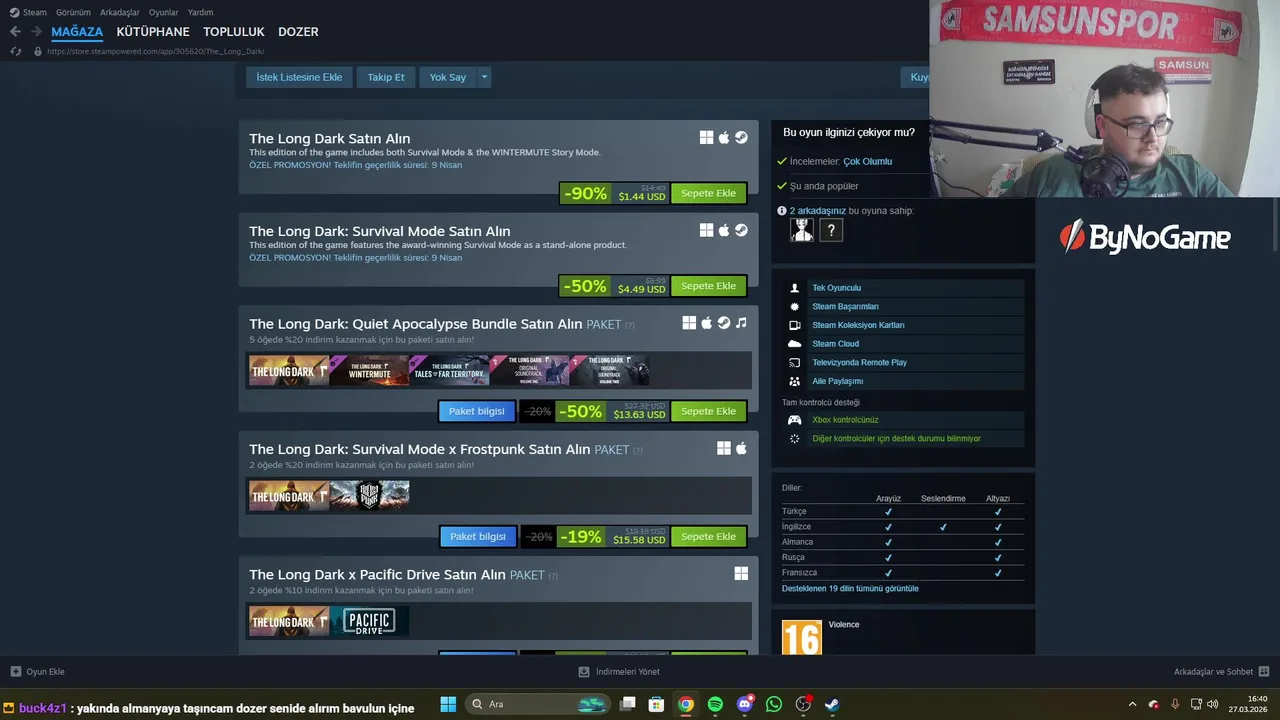Screen dimensions: 1280x720
Task: Open the DOZER profile tab
Action: pyautogui.click(x=298, y=32)
